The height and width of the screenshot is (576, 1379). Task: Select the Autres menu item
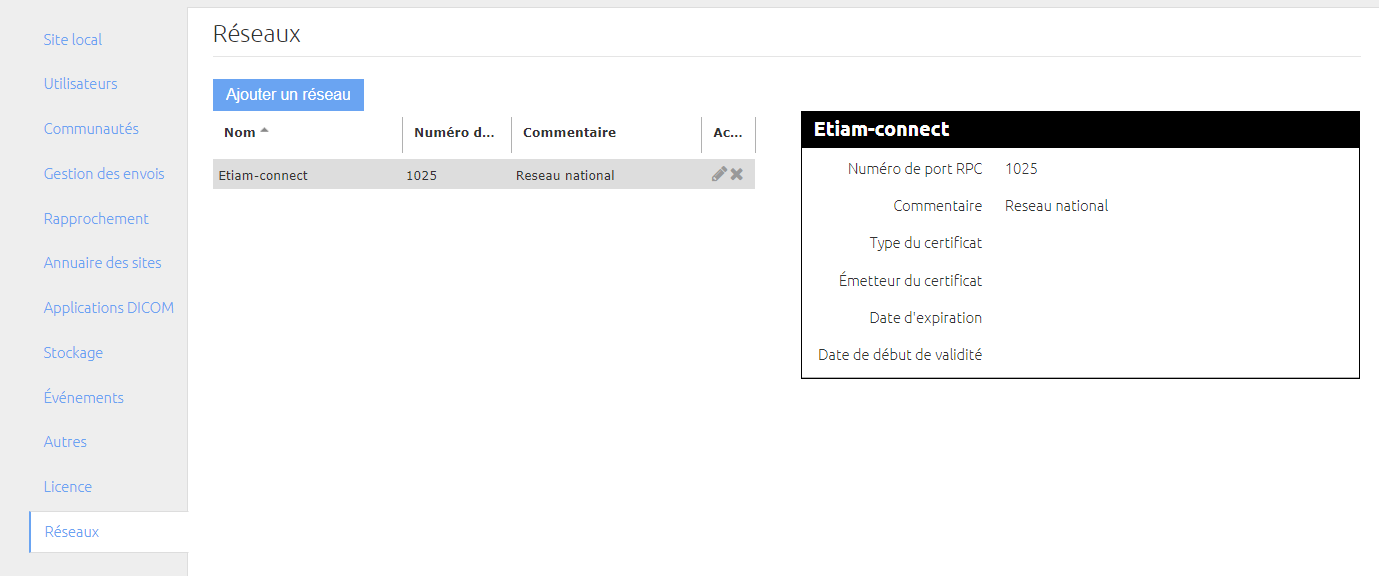pyautogui.click(x=65, y=442)
